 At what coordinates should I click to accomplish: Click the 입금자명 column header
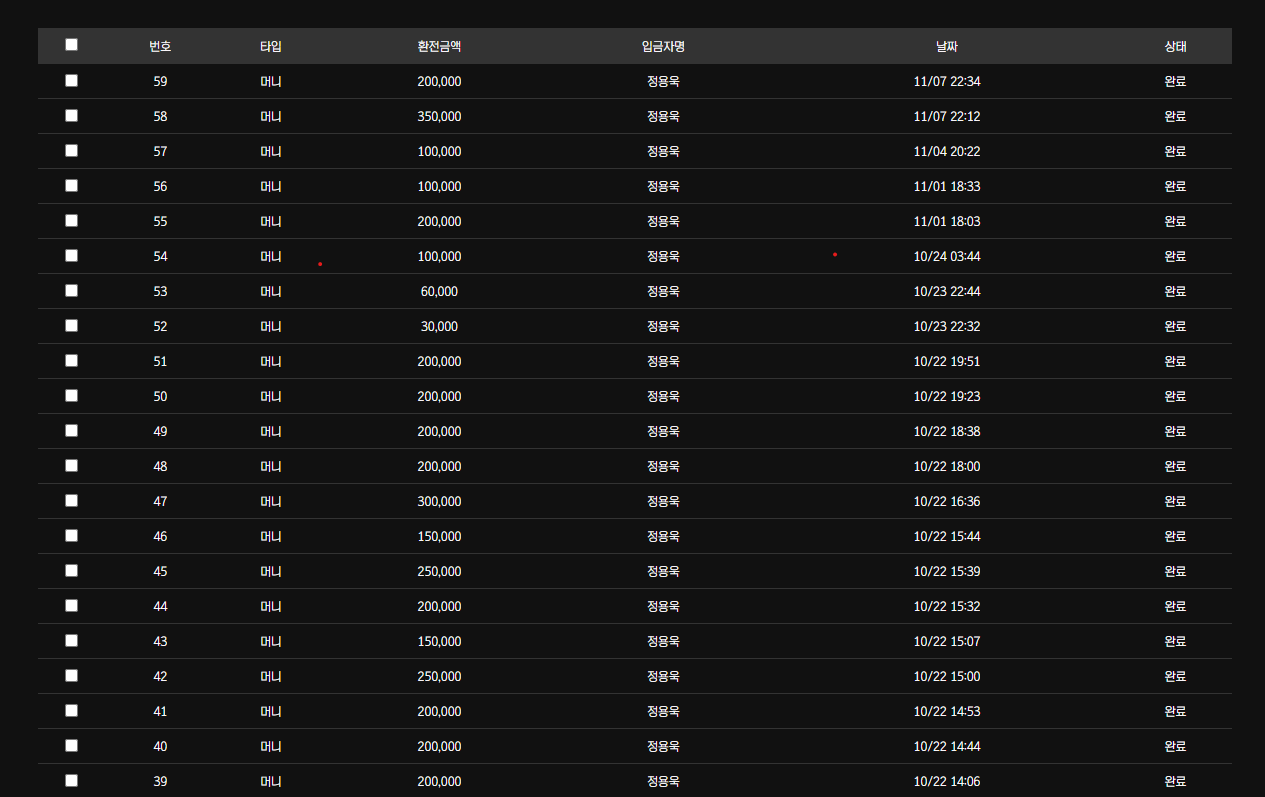[663, 46]
